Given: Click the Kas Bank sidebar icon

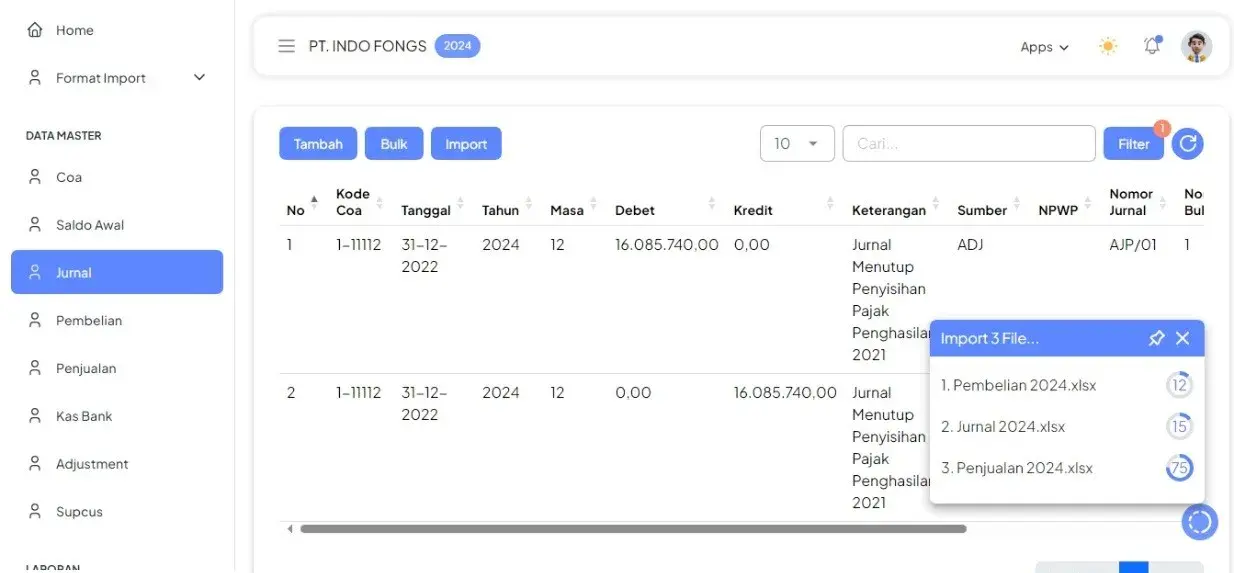Looking at the screenshot, I should click(x=35, y=416).
